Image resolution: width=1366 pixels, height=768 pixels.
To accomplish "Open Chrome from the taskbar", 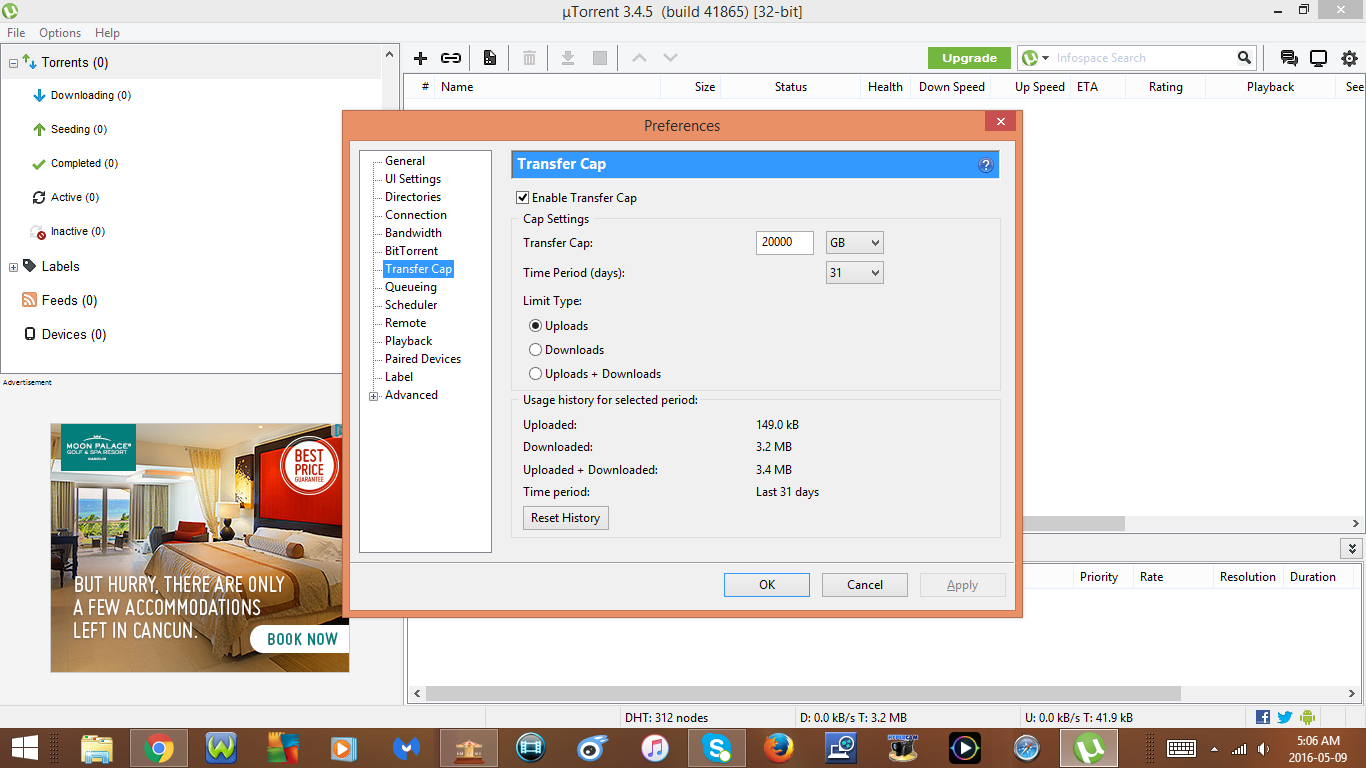I will point(158,748).
